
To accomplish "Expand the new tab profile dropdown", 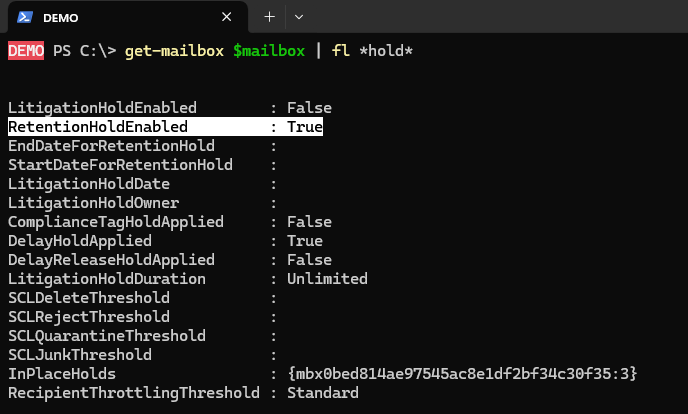I will 298,17.
